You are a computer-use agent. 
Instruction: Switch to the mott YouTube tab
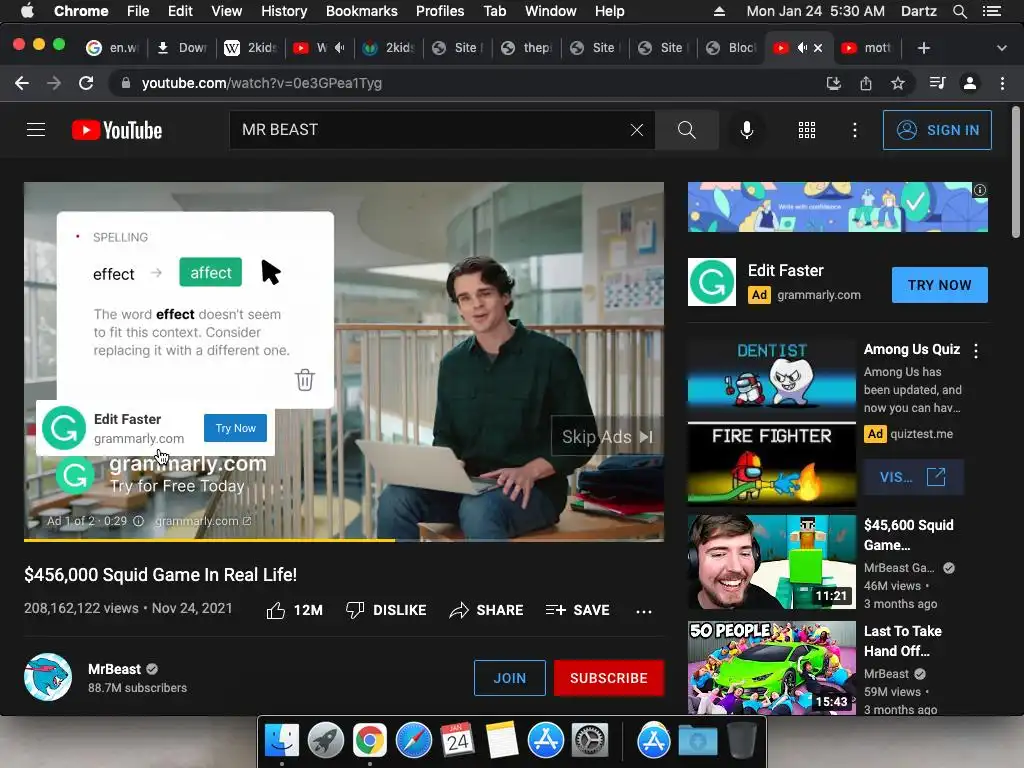tap(867, 48)
